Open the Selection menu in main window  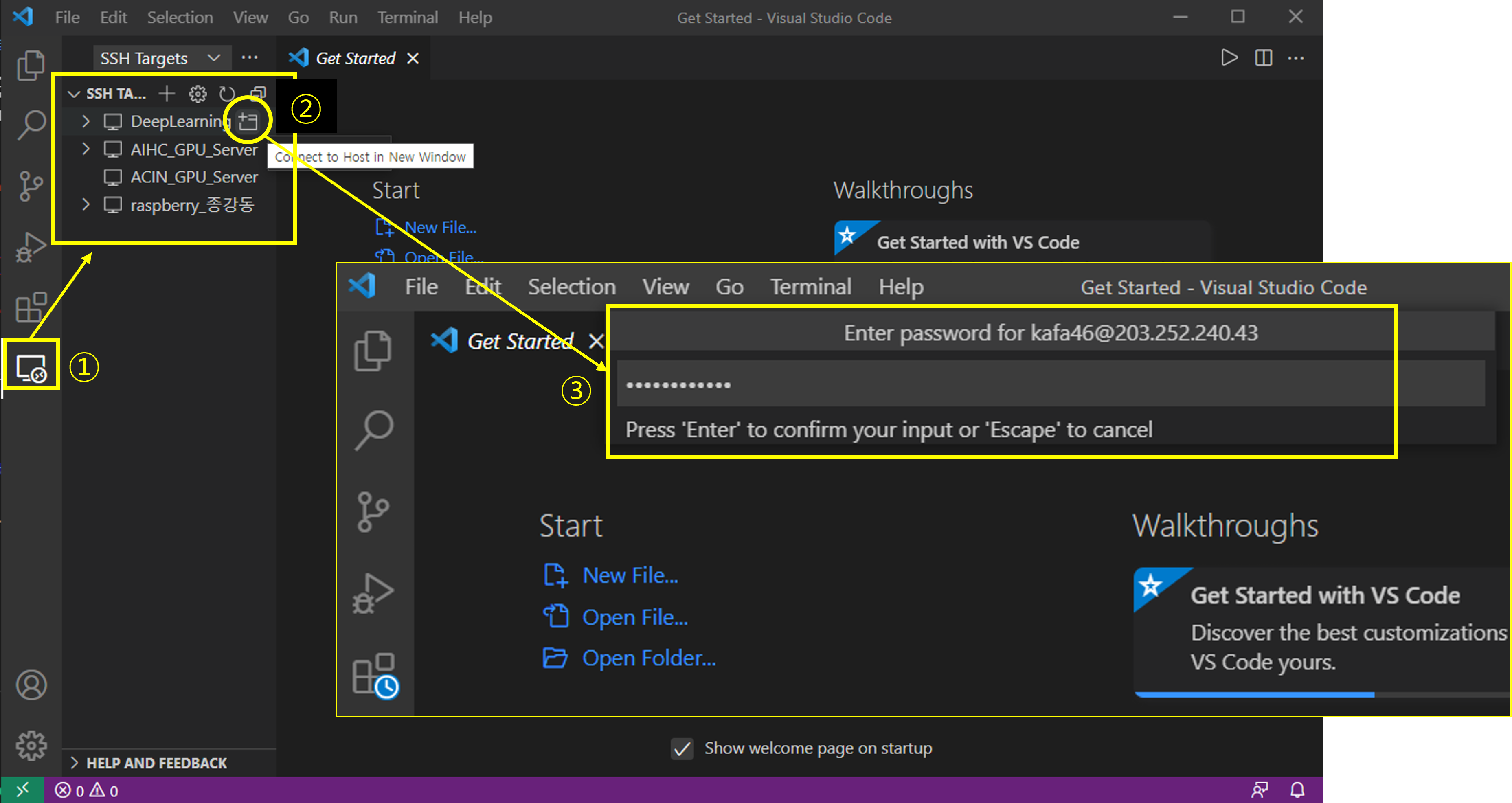coord(180,18)
